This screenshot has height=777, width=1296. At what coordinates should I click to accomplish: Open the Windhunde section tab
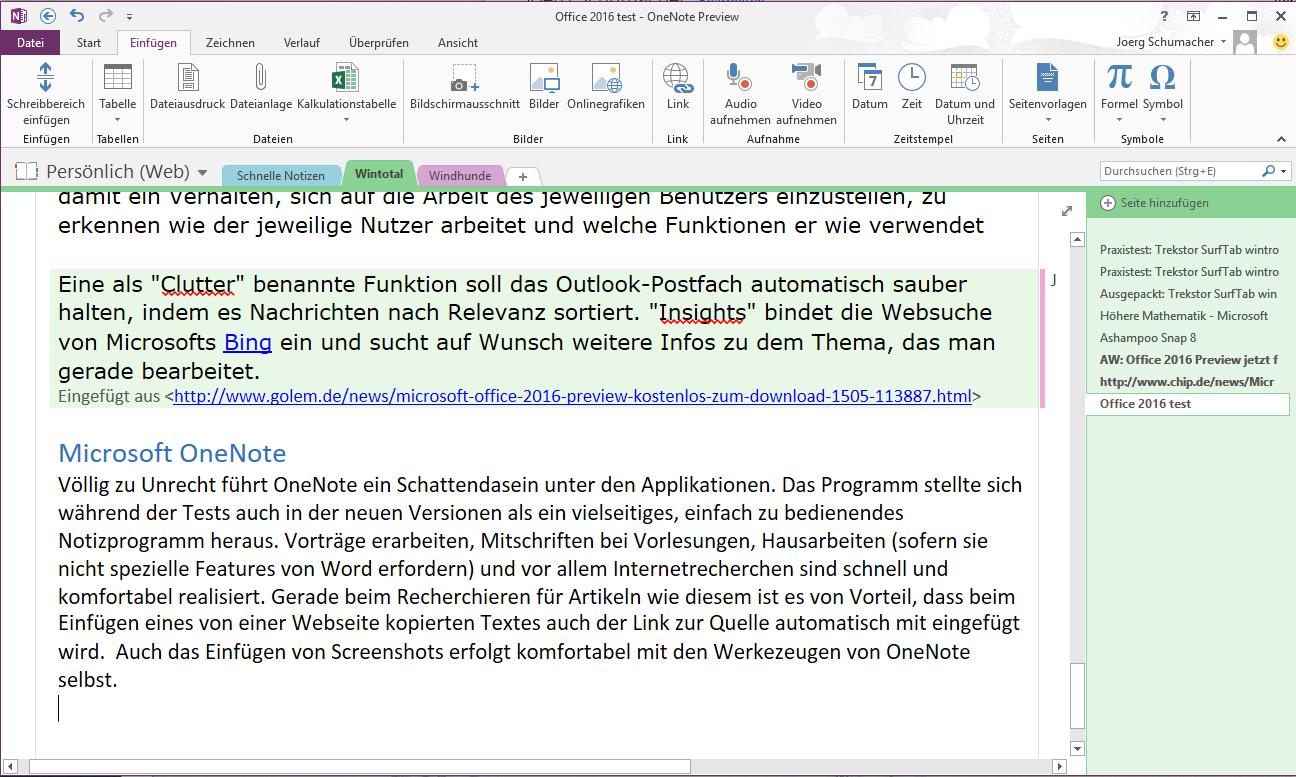pos(460,175)
